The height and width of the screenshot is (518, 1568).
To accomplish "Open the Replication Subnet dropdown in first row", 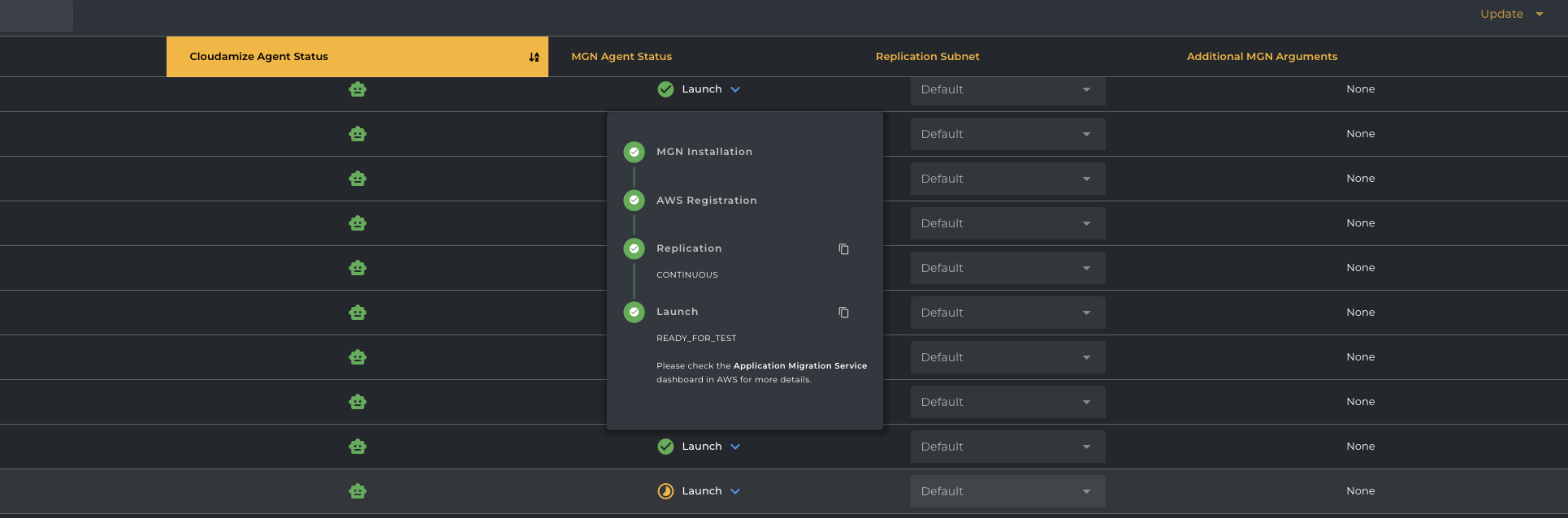I will click(x=1007, y=89).
